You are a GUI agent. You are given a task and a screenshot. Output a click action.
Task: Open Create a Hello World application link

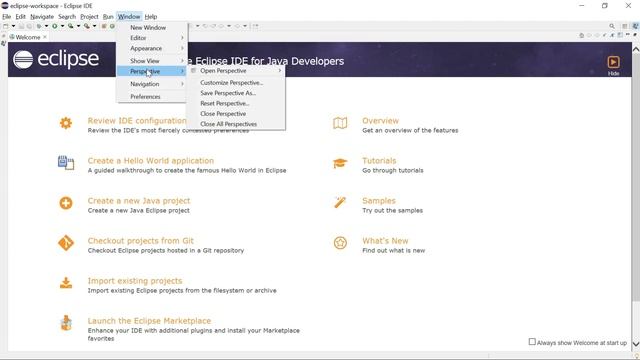[151, 160]
